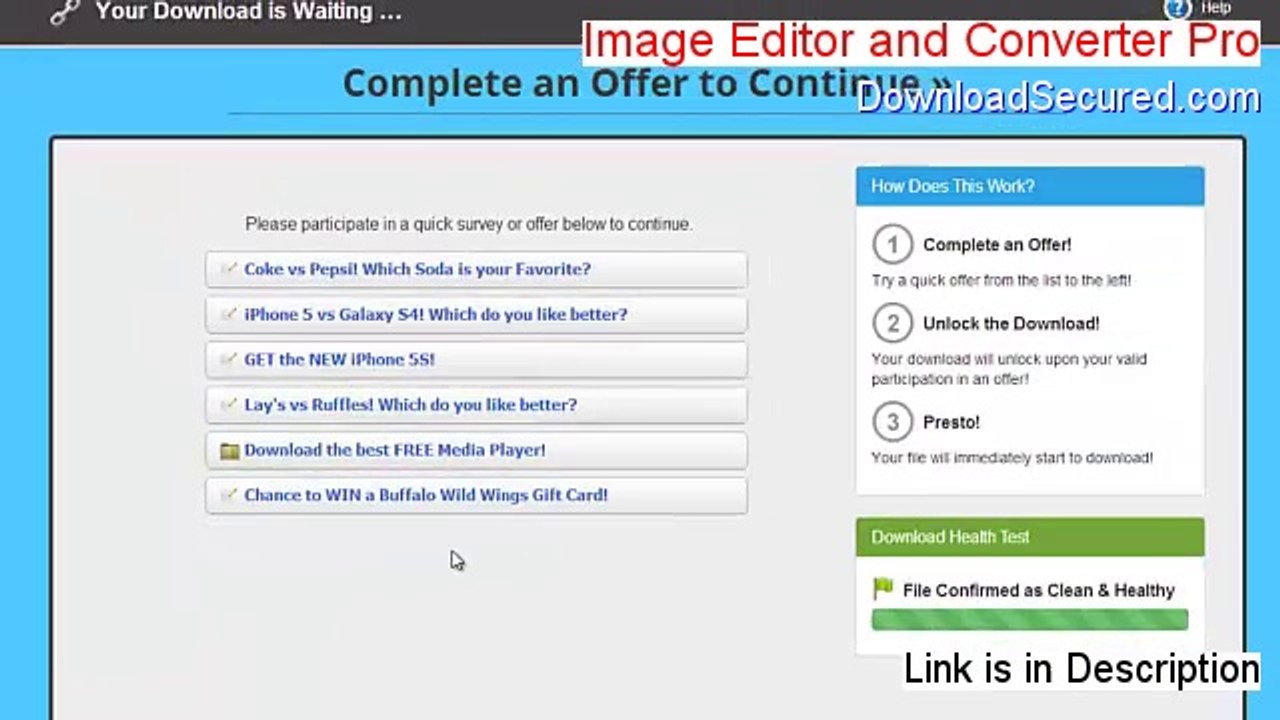Image resolution: width=1280 pixels, height=720 pixels.
Task: Click the checkmark icon beside Coke vs Pepsi
Action: click(x=229, y=269)
